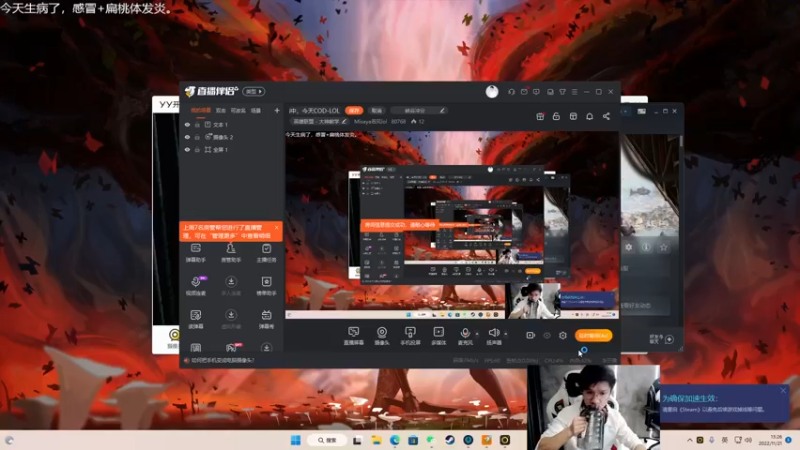Open the headset customer service icon

tap(511, 92)
